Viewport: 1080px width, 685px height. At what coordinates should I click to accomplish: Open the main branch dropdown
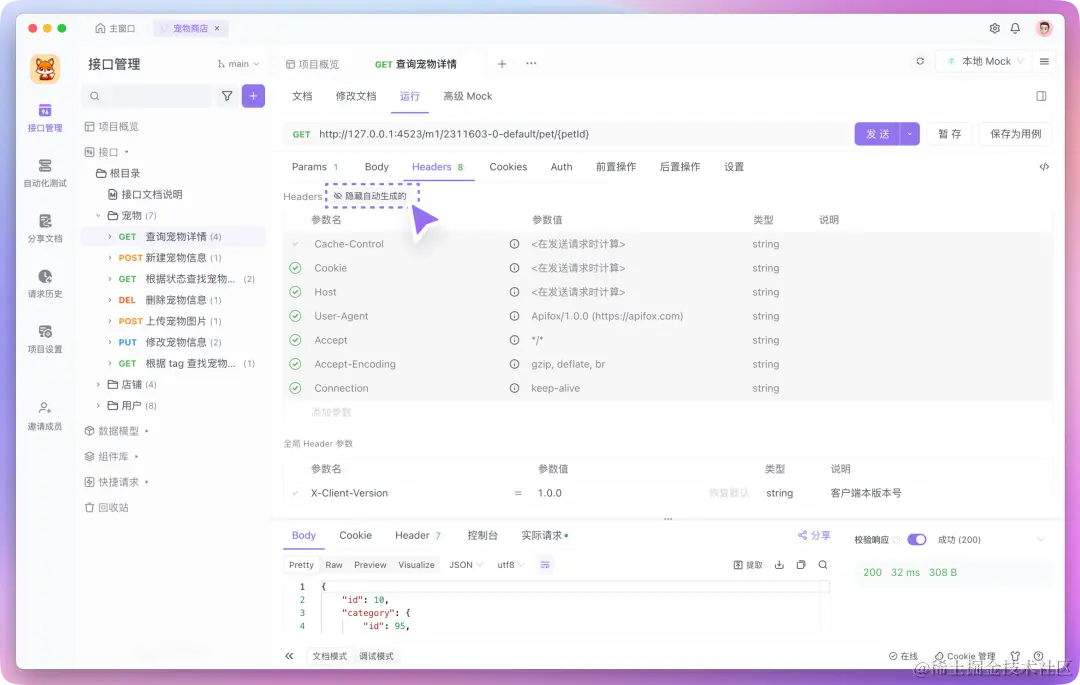tap(238, 62)
